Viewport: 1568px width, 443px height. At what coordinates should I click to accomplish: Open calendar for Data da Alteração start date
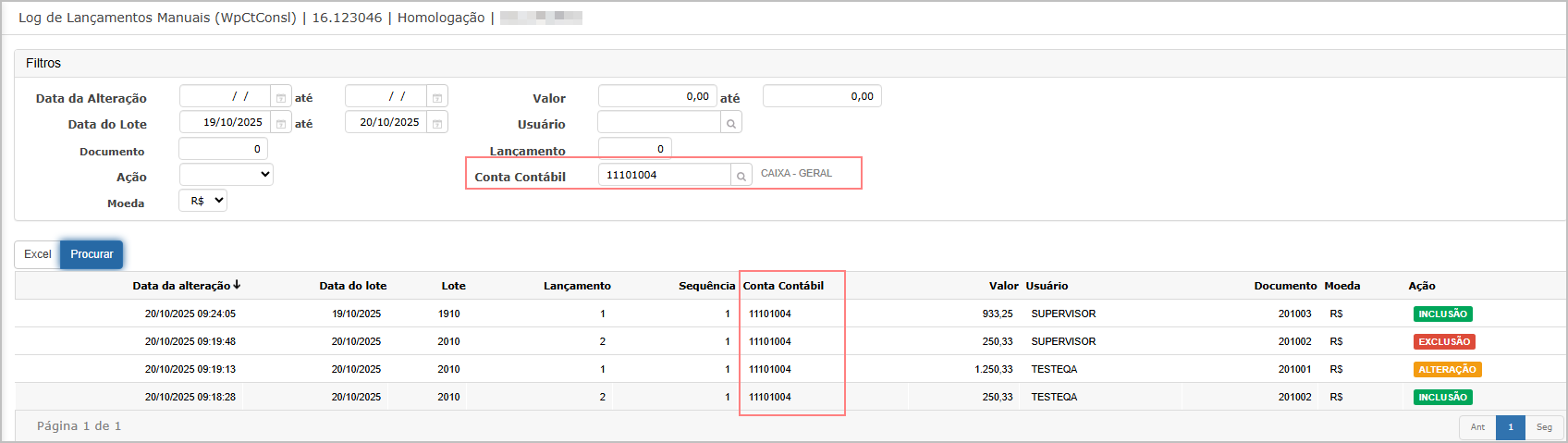(x=281, y=98)
